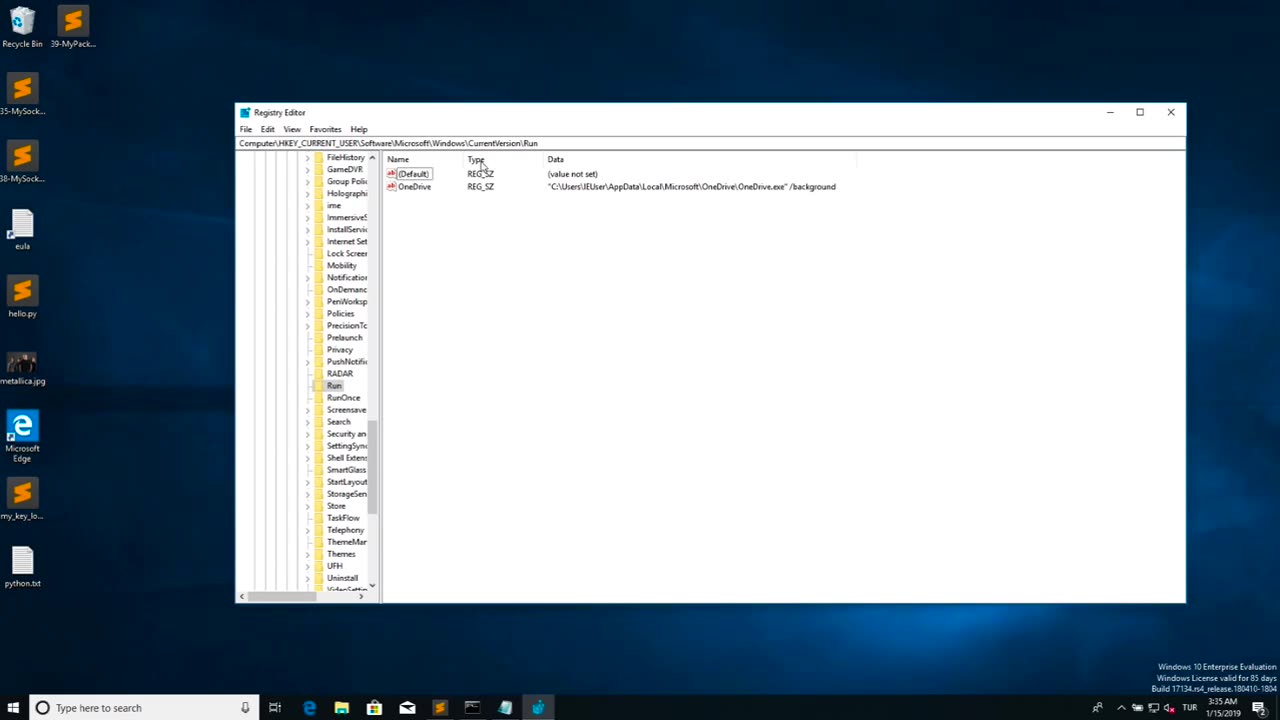Select the (Default) registry value

coord(414,174)
